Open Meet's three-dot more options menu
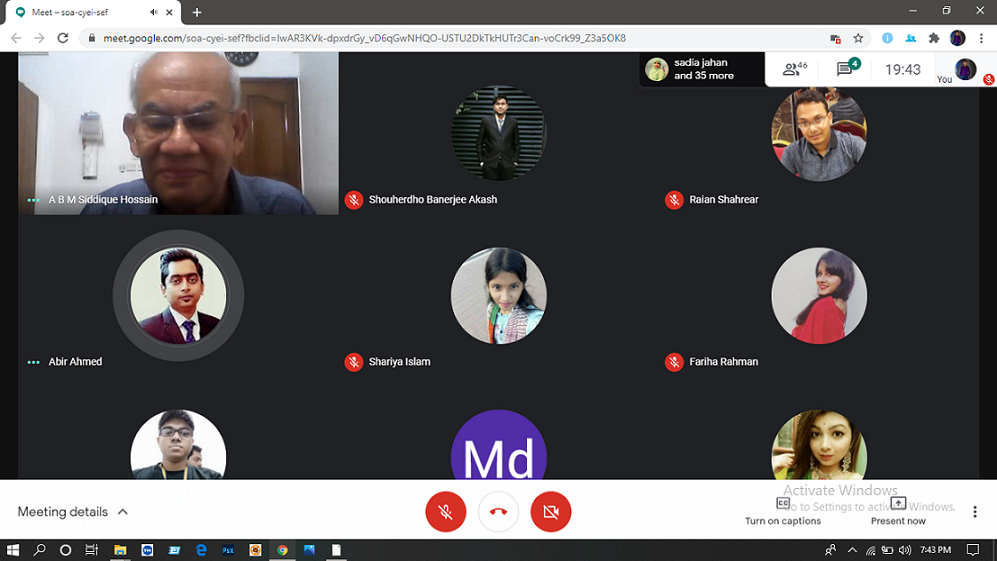 (x=974, y=512)
